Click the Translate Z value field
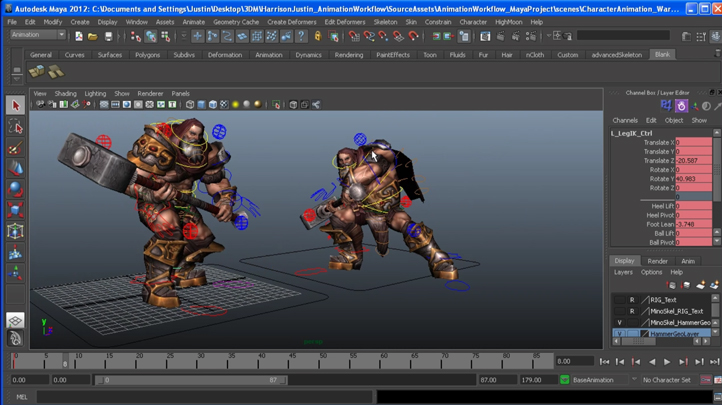The image size is (722, 405). (693, 161)
